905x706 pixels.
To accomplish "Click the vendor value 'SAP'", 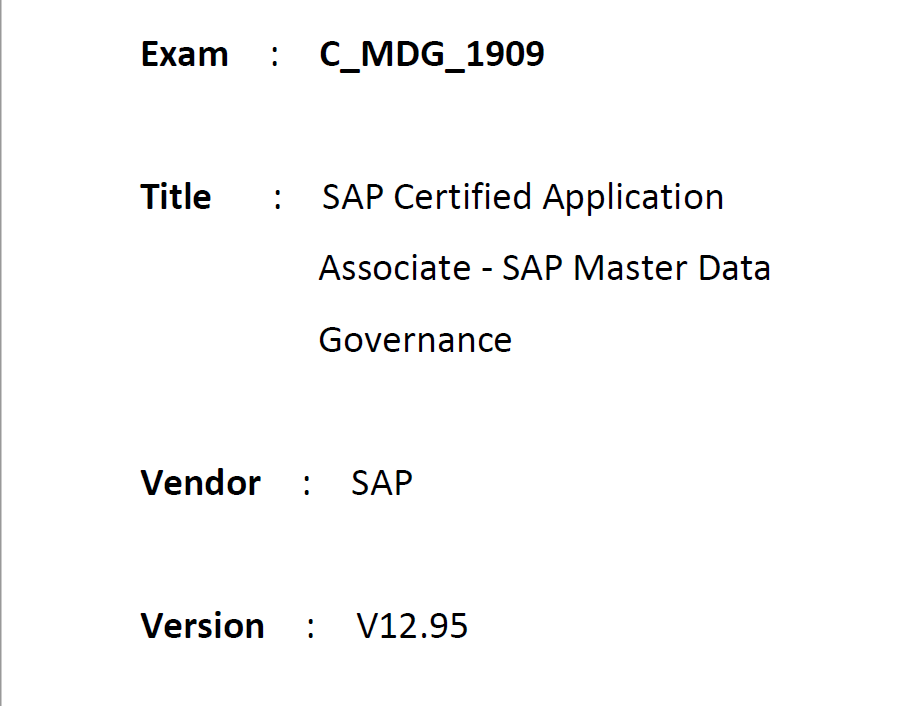I will pyautogui.click(x=382, y=483).
